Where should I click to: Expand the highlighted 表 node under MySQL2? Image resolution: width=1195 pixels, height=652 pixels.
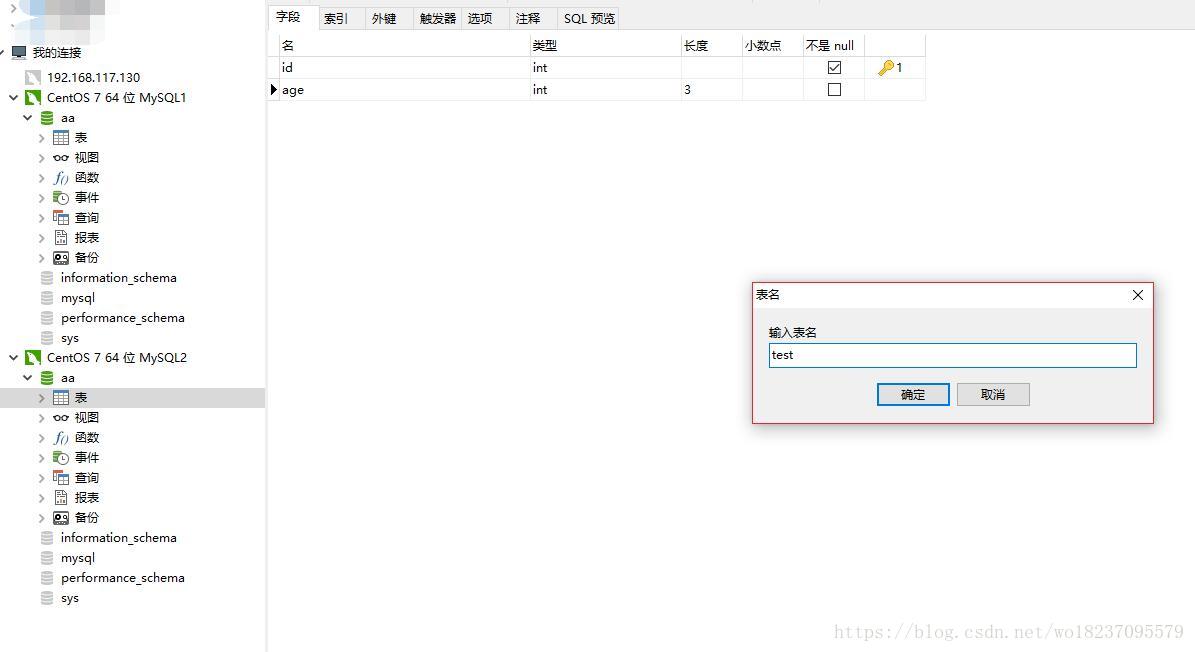(40, 397)
